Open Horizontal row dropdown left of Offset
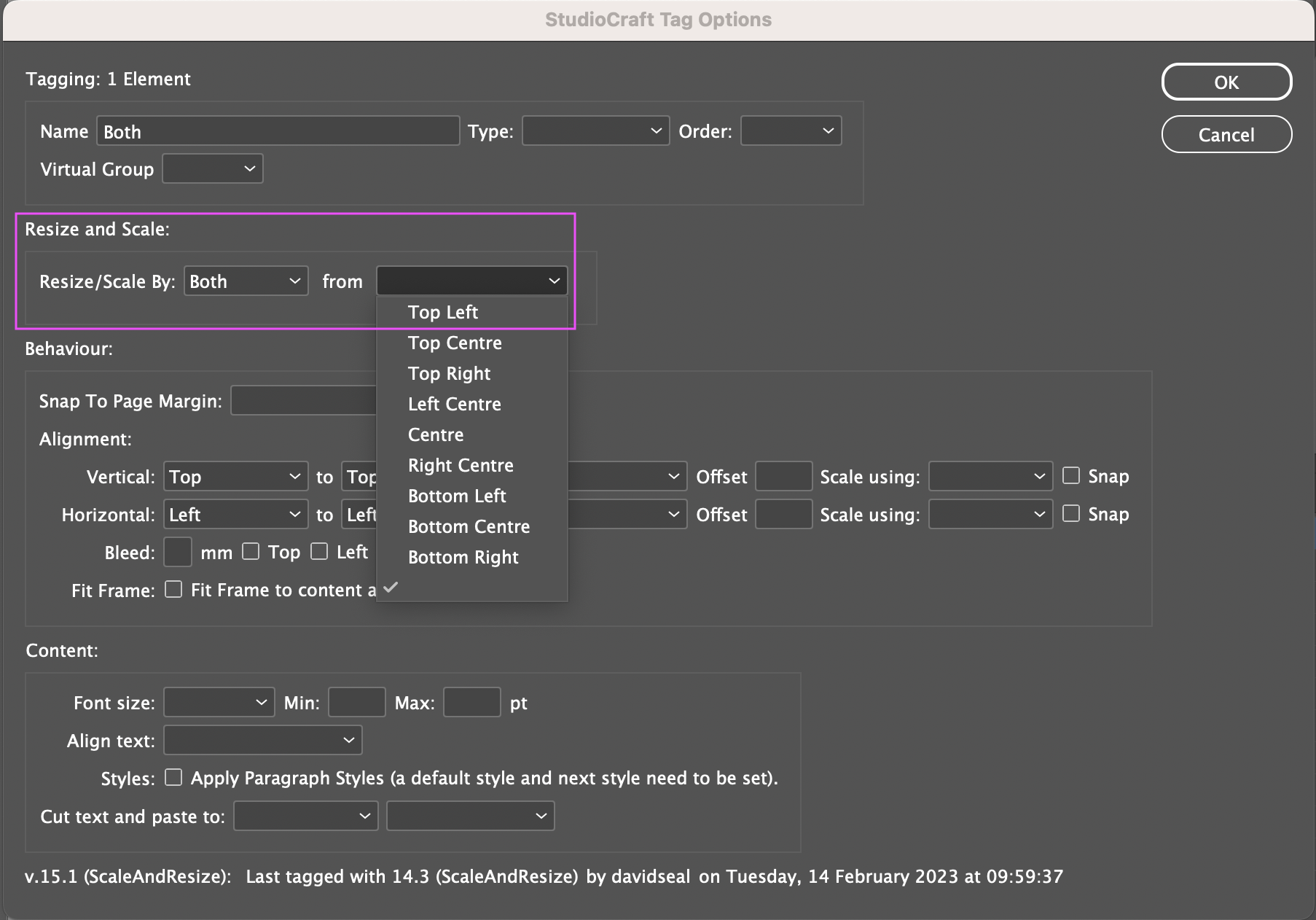Viewport: 1316px width, 920px height. pos(627,515)
